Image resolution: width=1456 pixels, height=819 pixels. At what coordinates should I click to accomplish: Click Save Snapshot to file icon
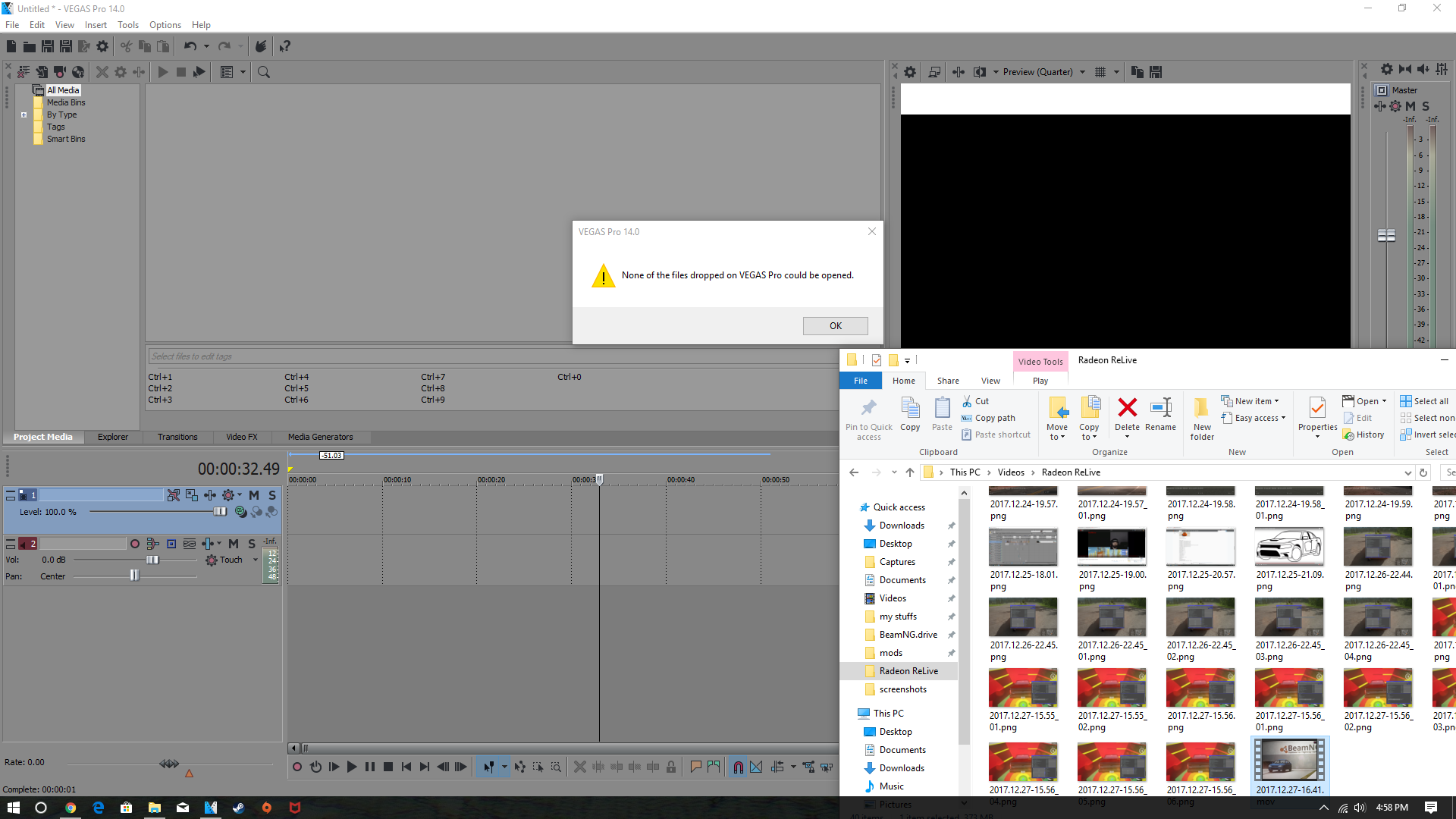tap(1156, 72)
